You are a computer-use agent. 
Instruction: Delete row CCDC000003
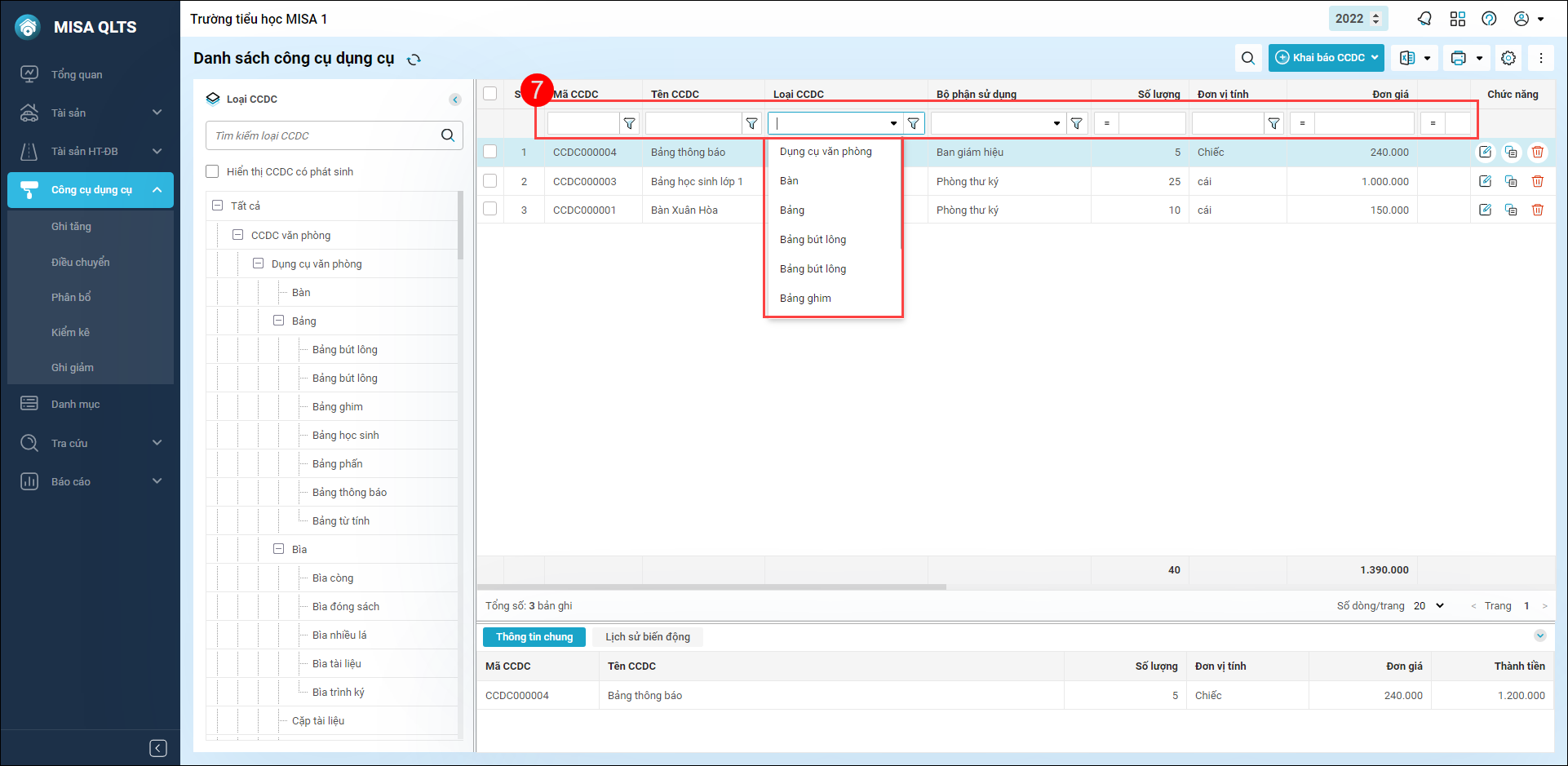pyautogui.click(x=1538, y=181)
